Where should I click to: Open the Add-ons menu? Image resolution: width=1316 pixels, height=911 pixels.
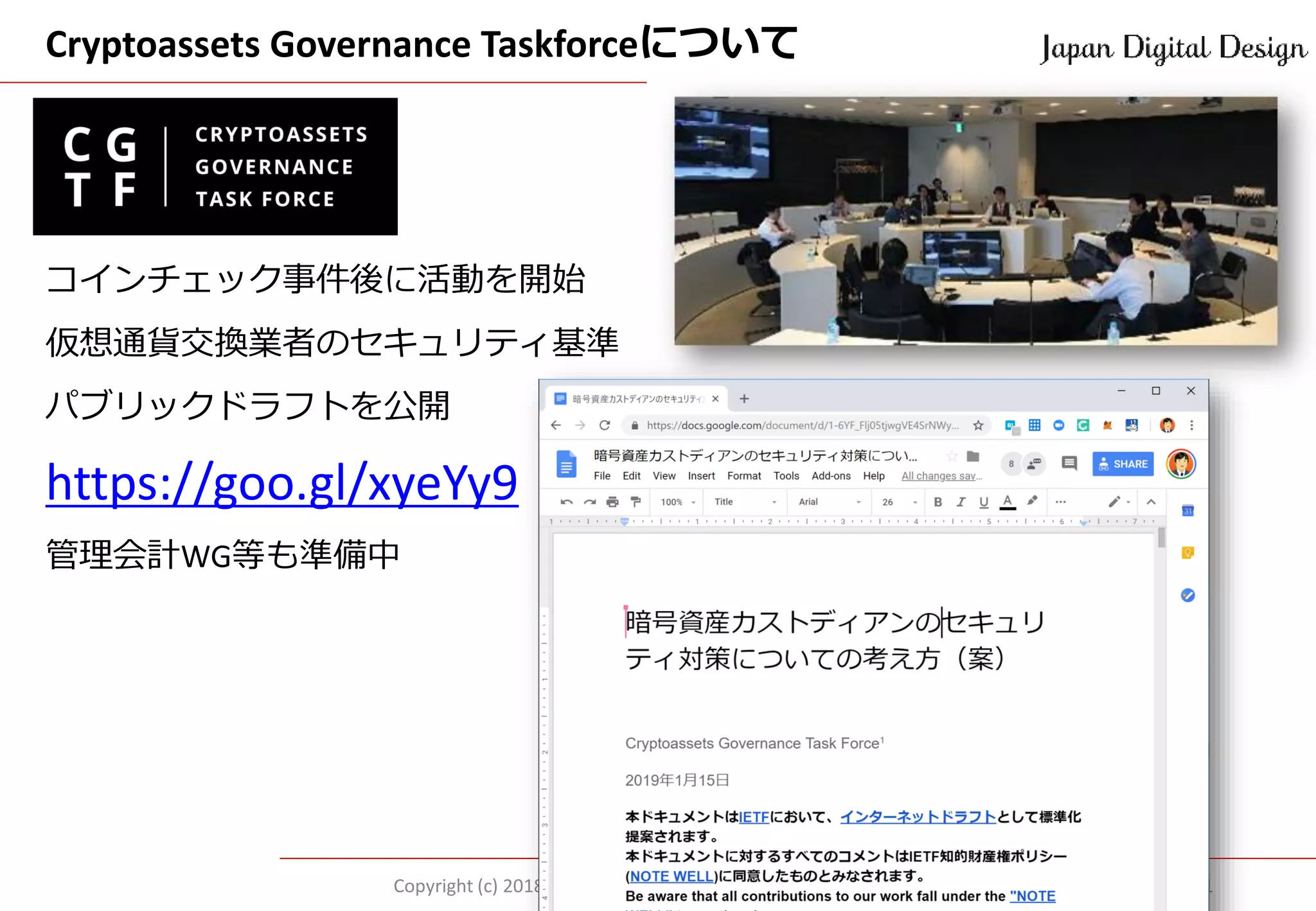[831, 476]
